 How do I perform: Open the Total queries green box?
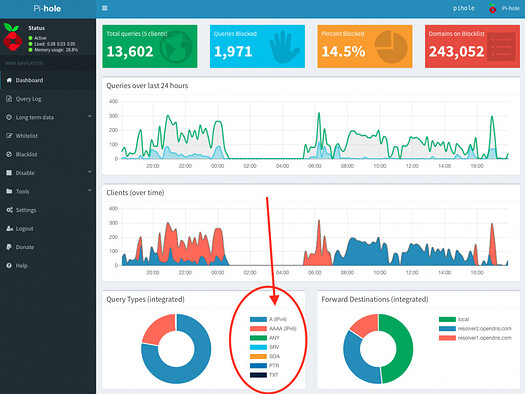(150, 46)
